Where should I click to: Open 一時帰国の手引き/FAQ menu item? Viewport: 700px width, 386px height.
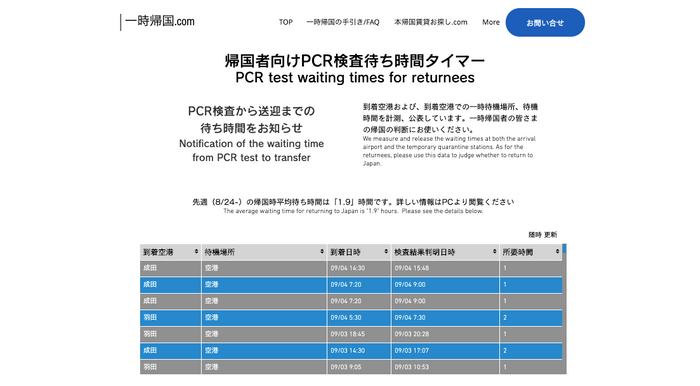point(342,22)
